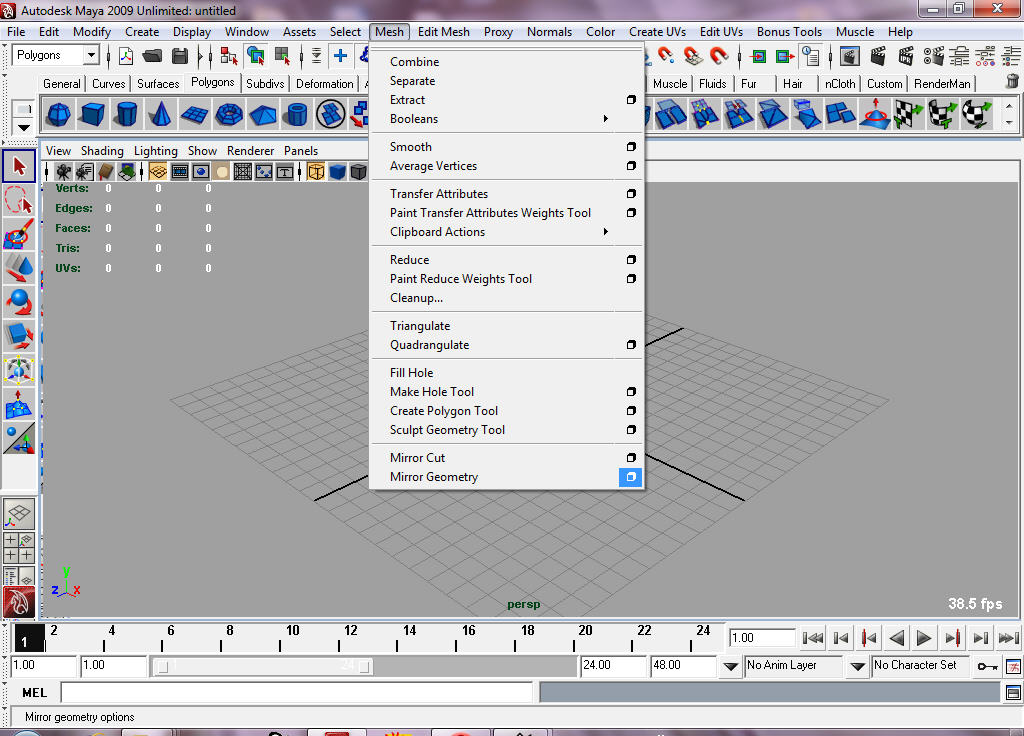Open the Quadrangulate options box
Screen dimensions: 1024x736
[x=631, y=345]
